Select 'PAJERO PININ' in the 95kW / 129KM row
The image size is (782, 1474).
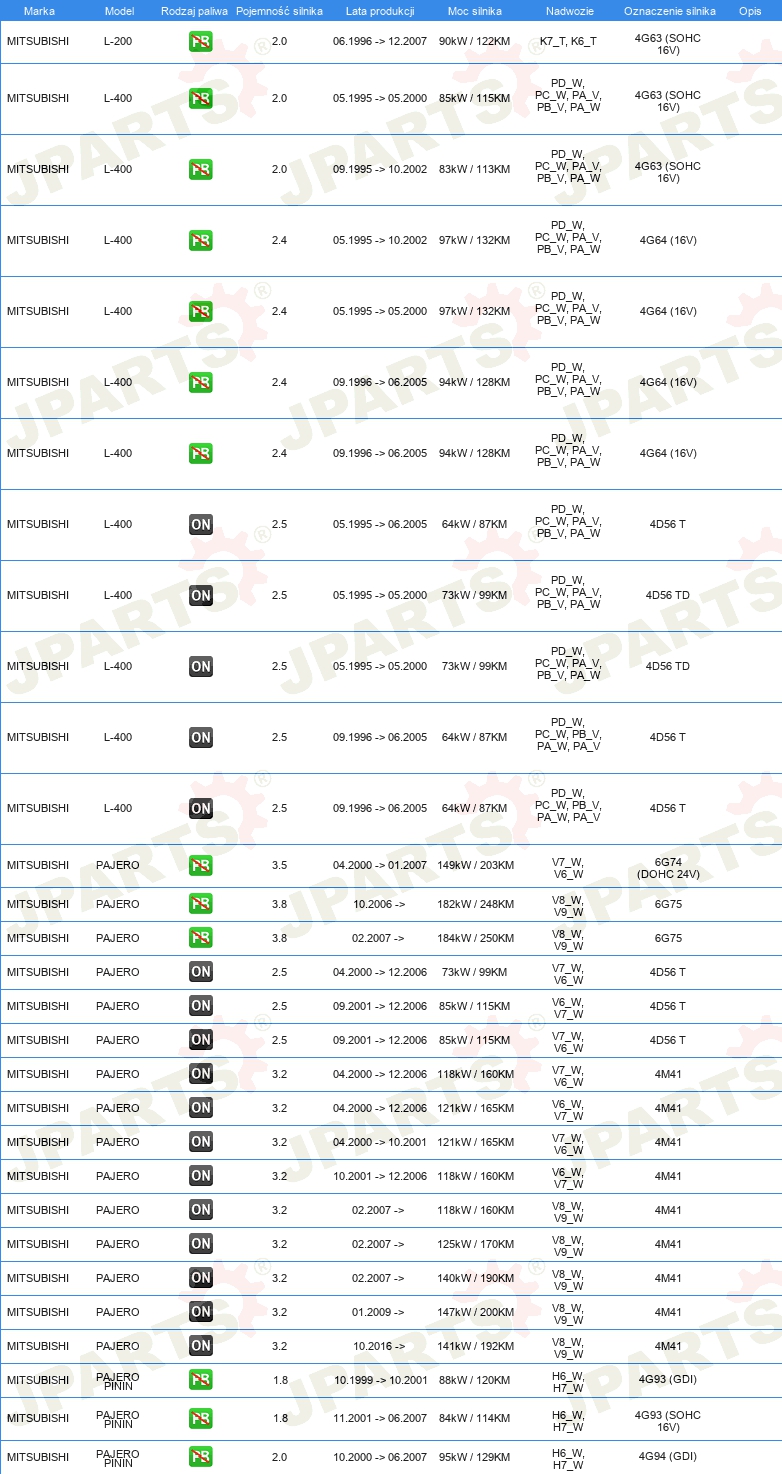118,1458
